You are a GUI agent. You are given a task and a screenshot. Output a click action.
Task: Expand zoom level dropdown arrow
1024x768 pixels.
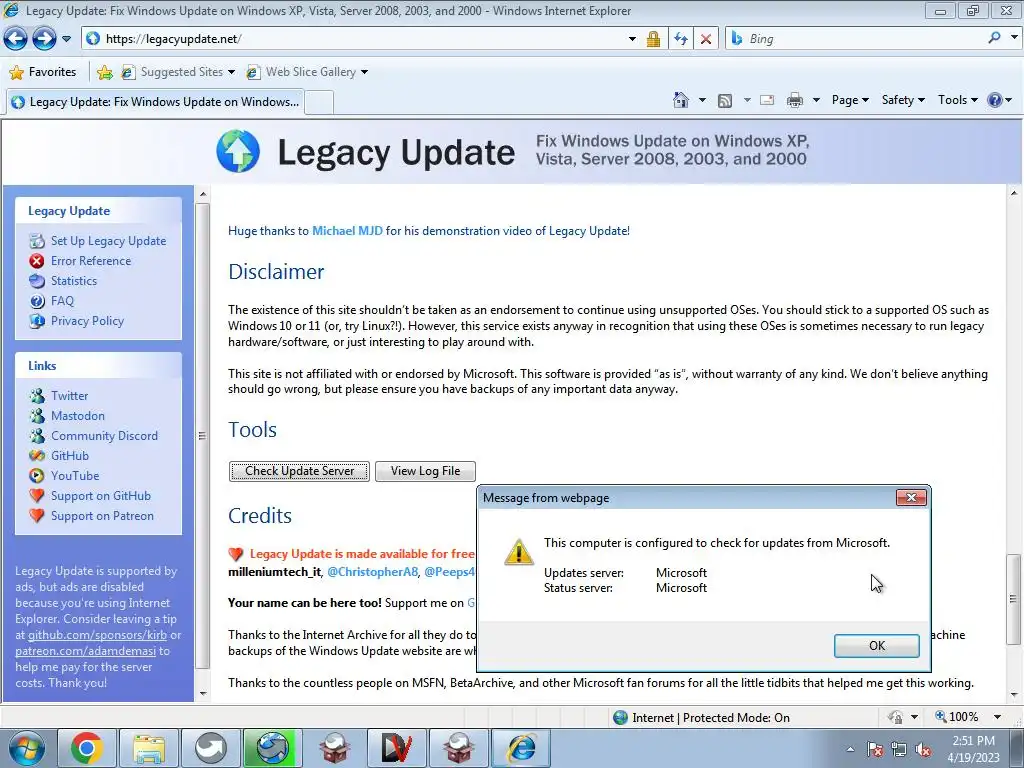[997, 717]
